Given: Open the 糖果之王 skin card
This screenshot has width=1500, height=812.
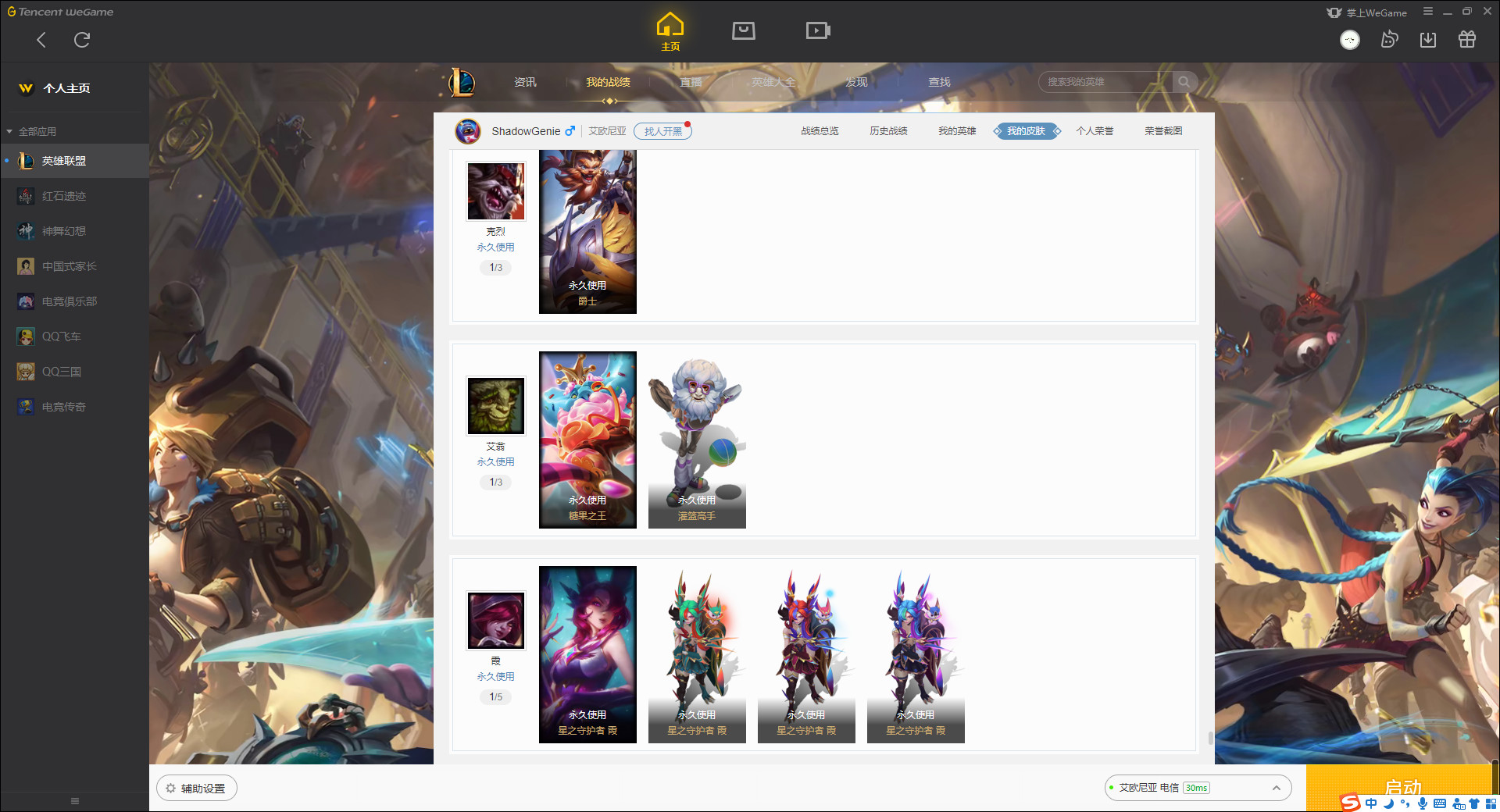Looking at the screenshot, I should tap(587, 440).
